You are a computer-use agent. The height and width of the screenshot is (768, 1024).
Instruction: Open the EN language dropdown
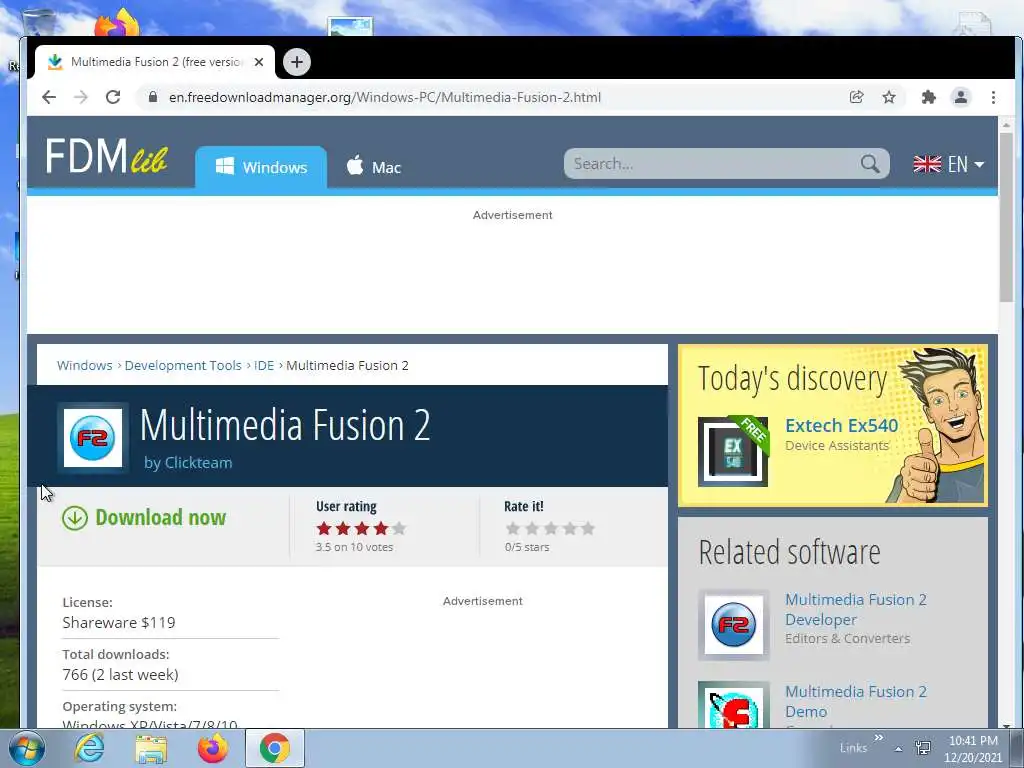click(x=948, y=164)
